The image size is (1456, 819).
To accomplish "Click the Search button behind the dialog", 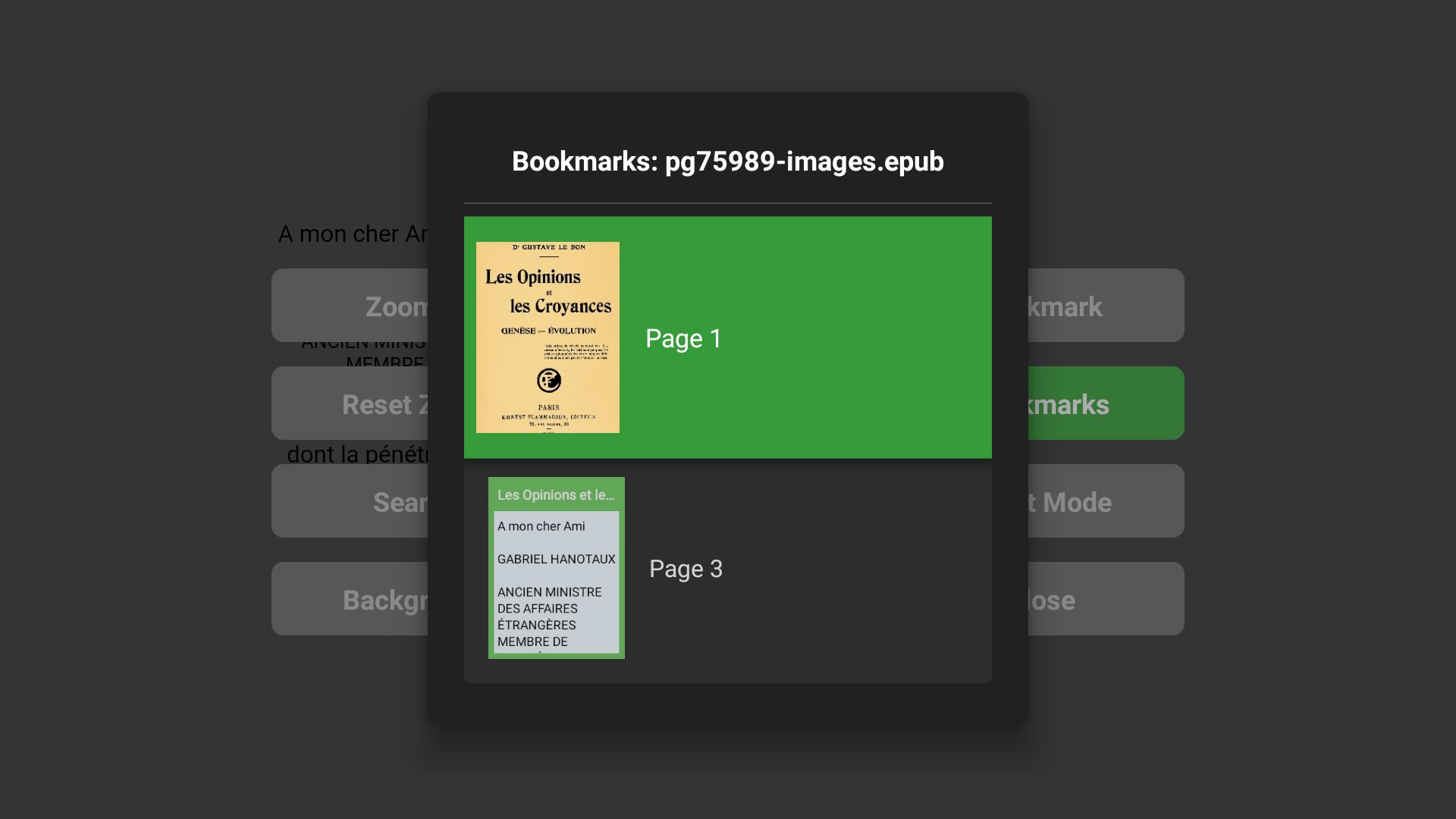I will (x=350, y=501).
